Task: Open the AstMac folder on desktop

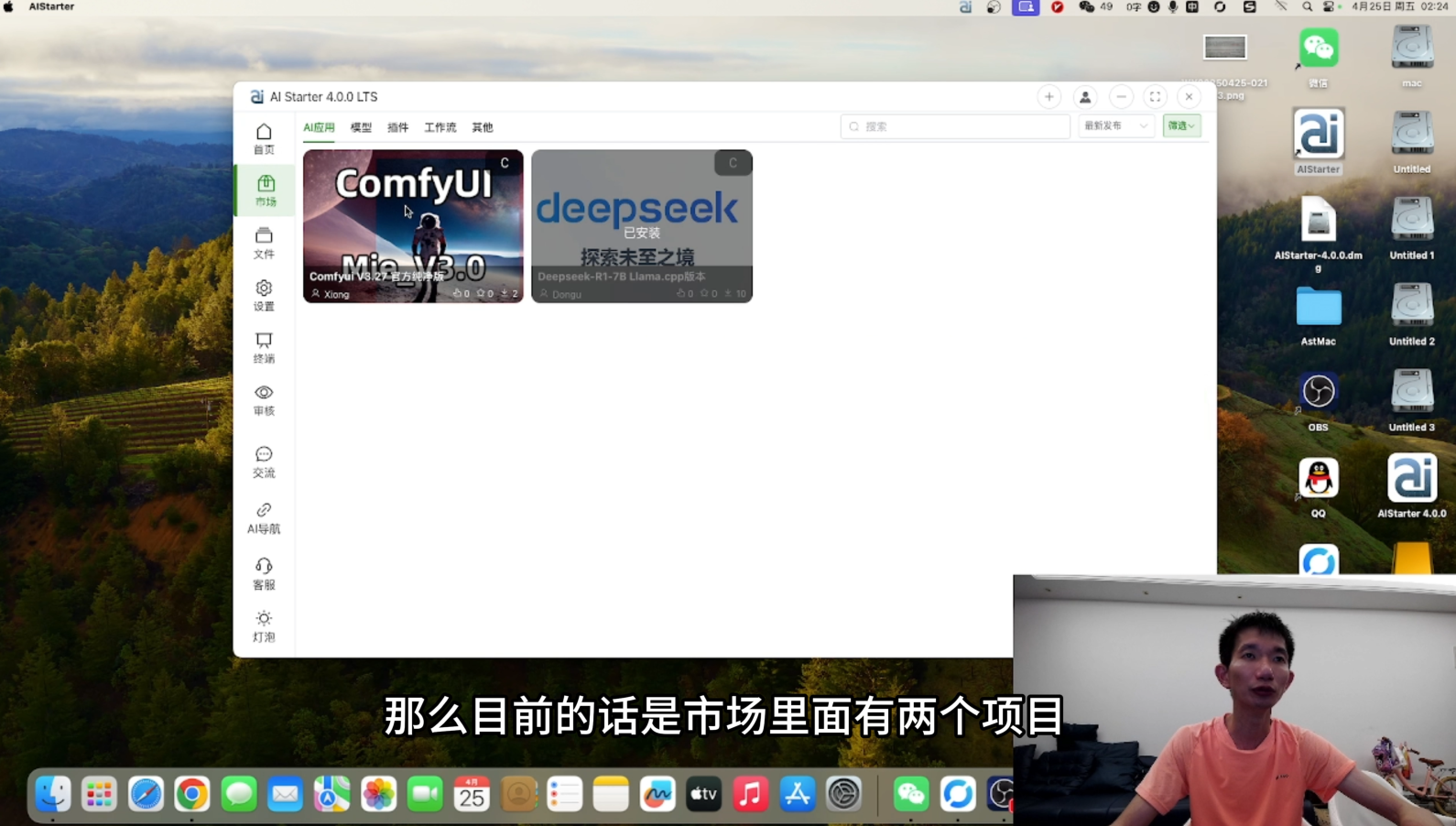Action: pyautogui.click(x=1319, y=314)
